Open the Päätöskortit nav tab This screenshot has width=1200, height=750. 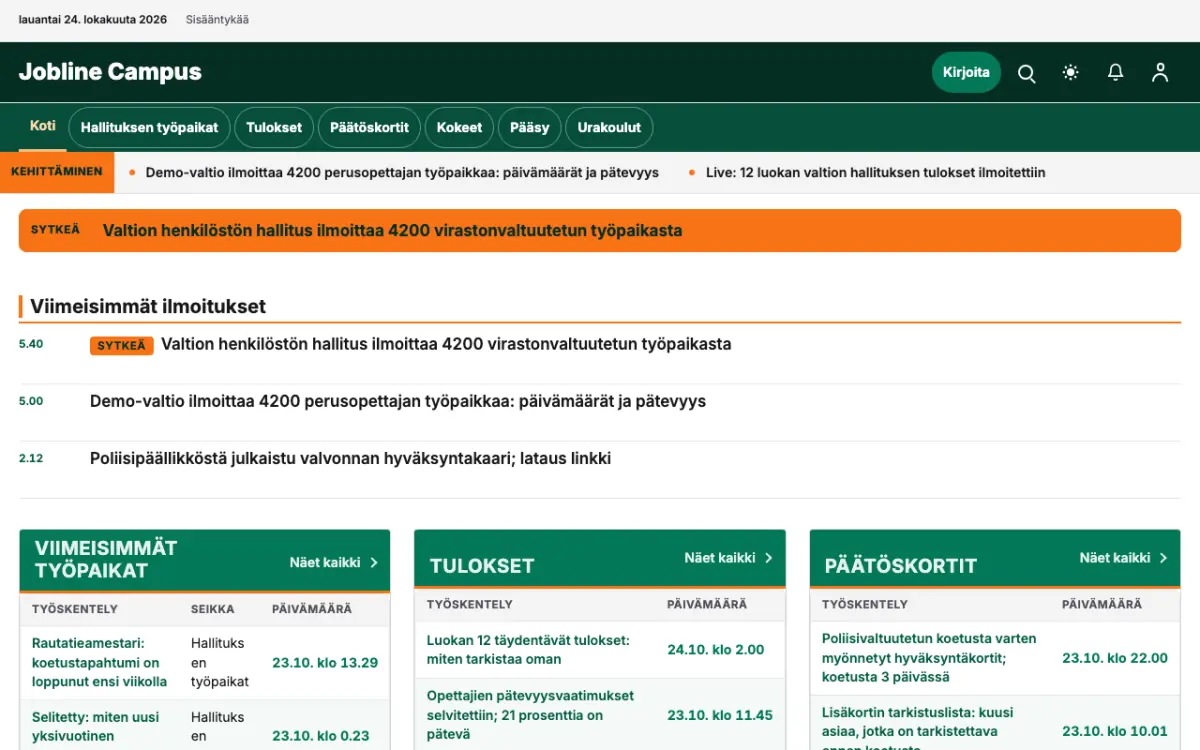[370, 128]
